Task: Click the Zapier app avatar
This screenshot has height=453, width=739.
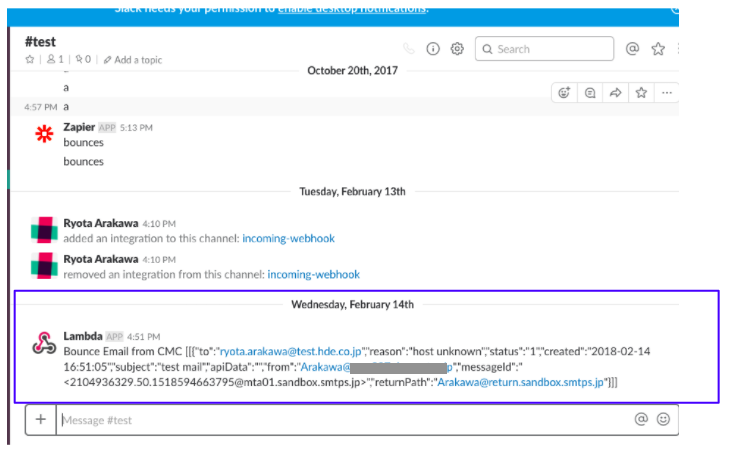Action: click(x=44, y=134)
